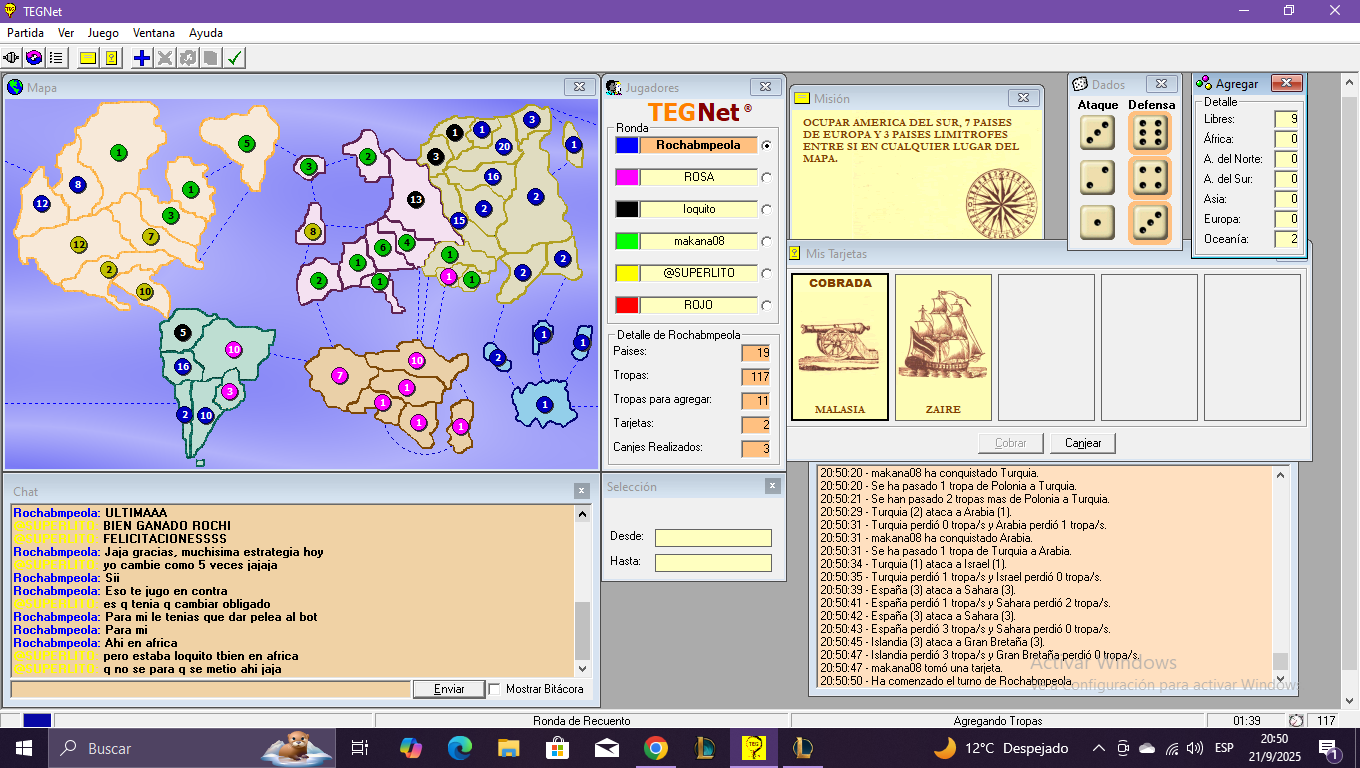Open the Juego menu
The height and width of the screenshot is (768, 1360).
point(103,33)
